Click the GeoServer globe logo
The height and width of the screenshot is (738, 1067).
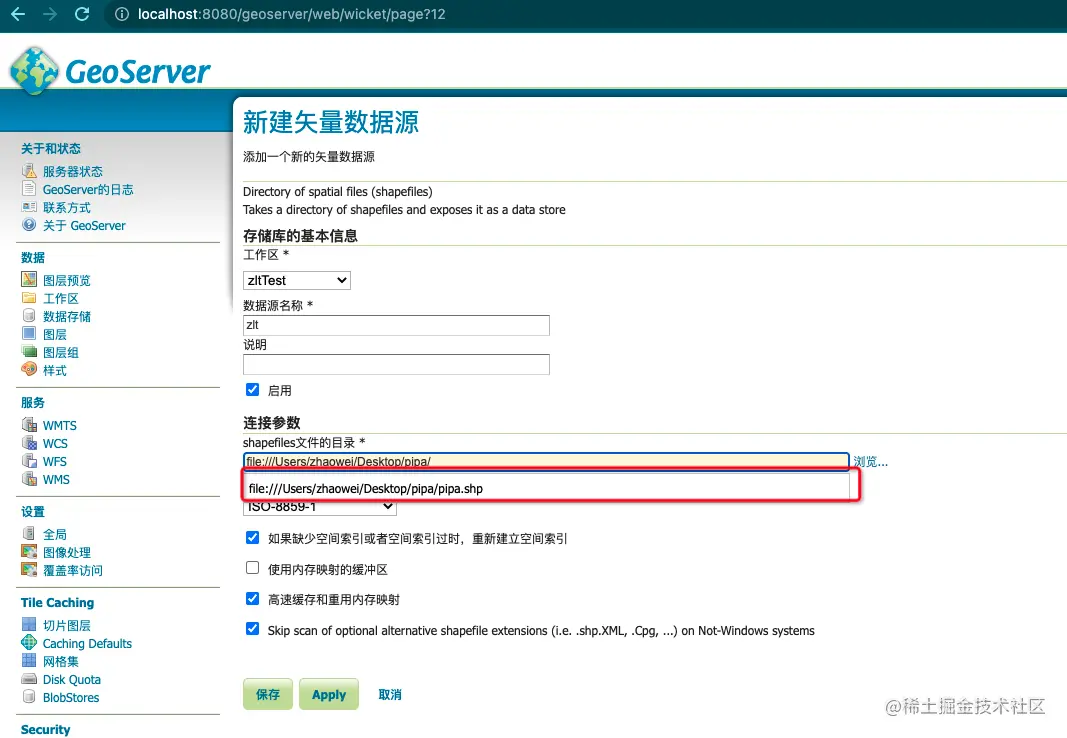tap(34, 71)
